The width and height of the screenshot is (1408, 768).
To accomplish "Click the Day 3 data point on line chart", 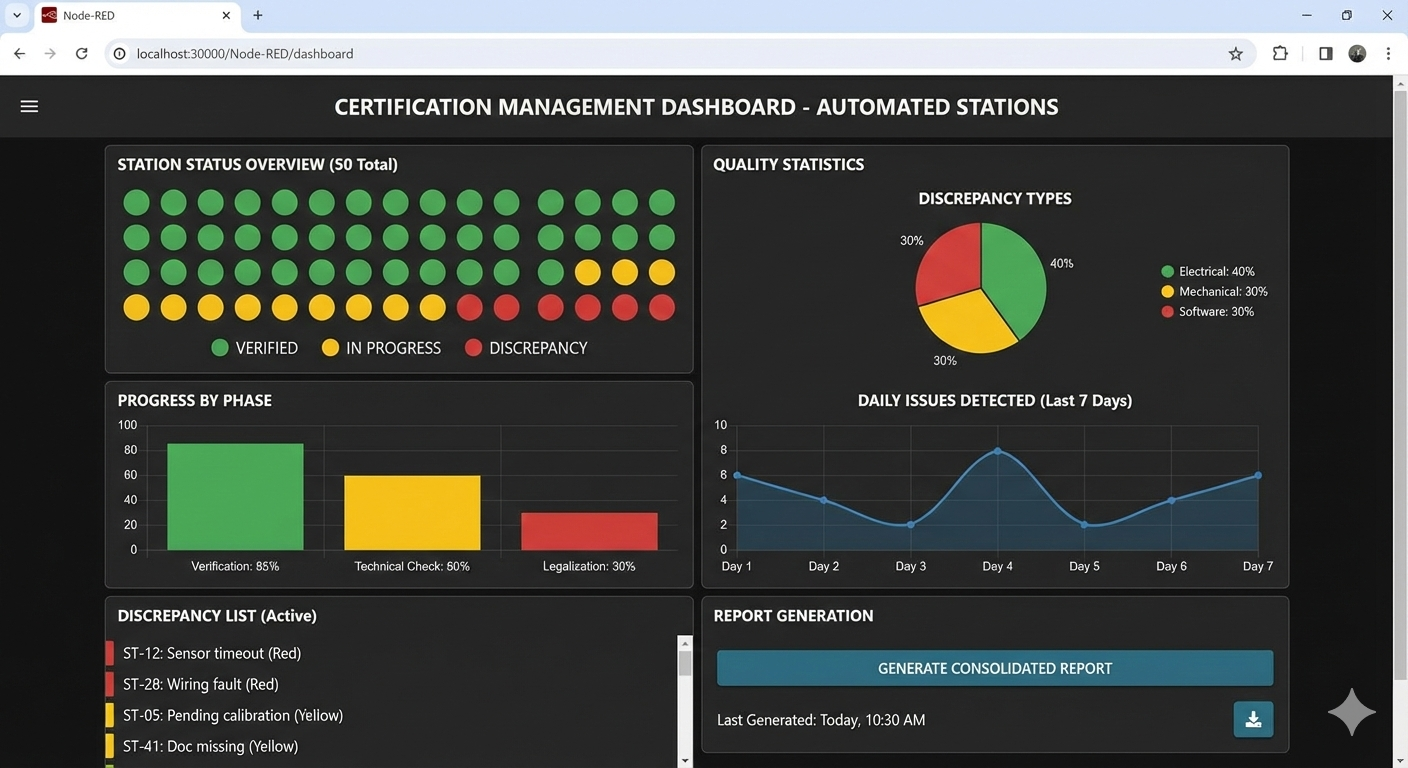I will [x=910, y=525].
